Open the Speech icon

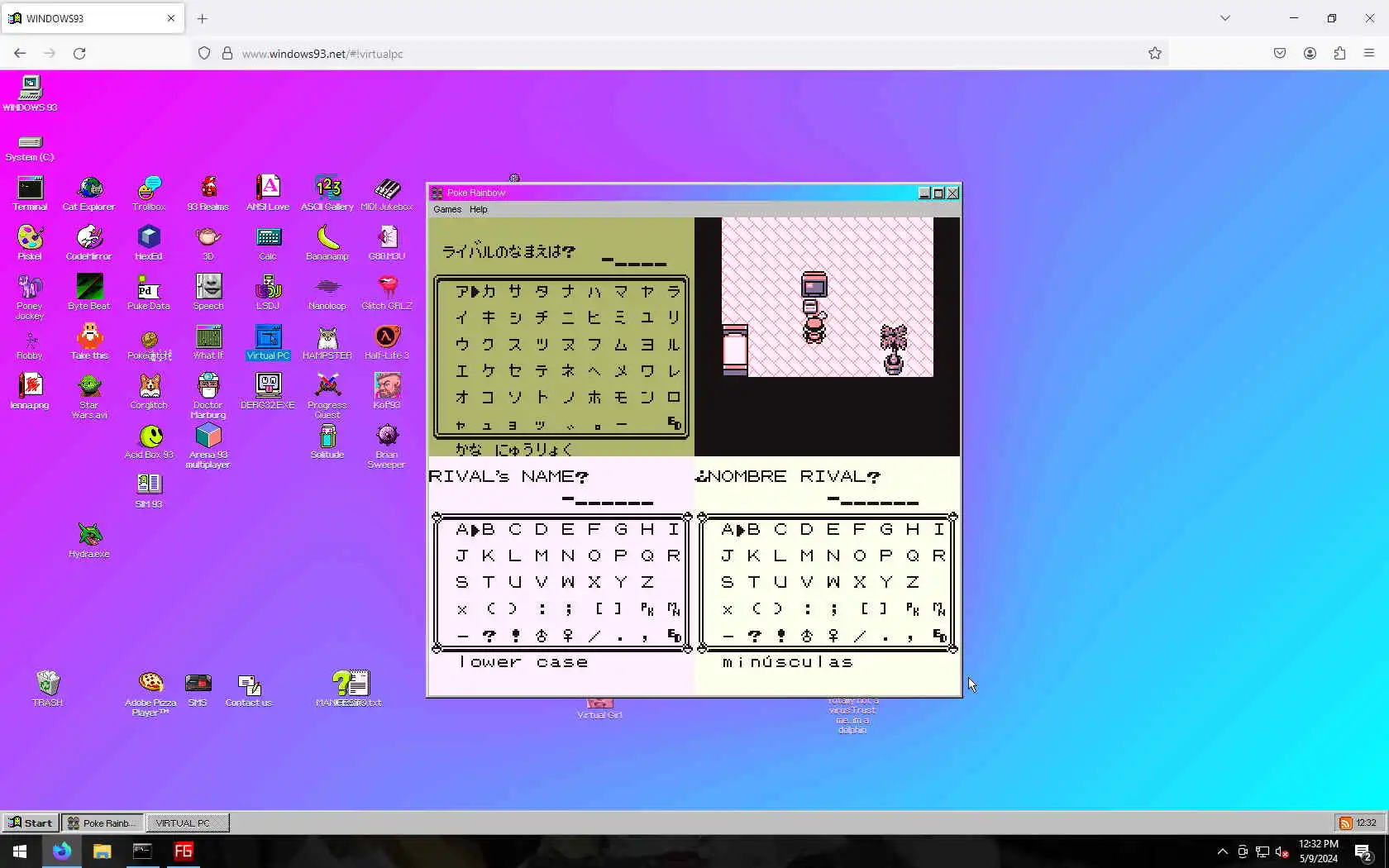[x=208, y=293]
